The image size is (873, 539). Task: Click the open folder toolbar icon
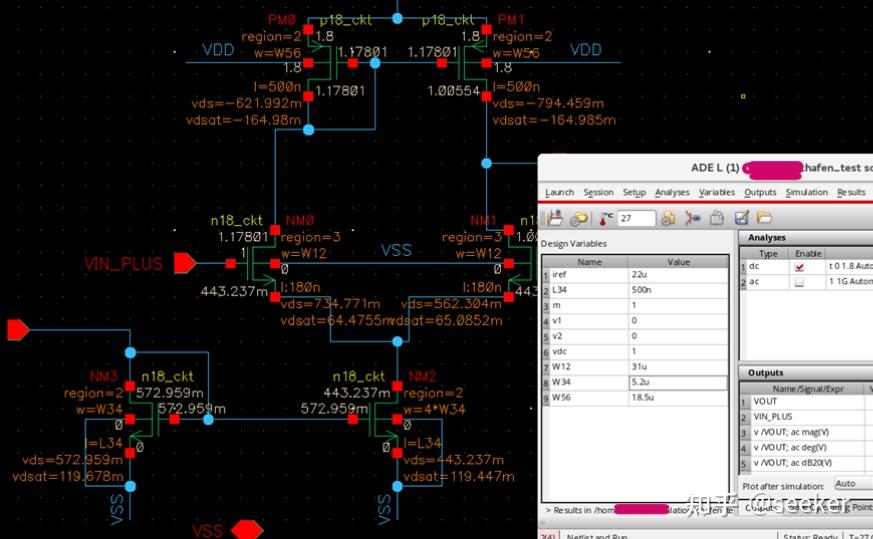tap(764, 218)
